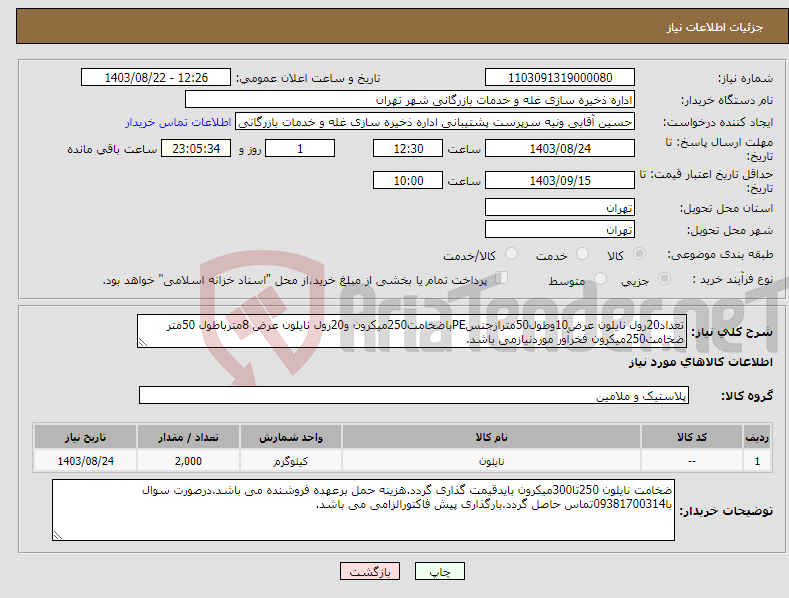Click the نام دستگاه خریدار label

(727, 100)
